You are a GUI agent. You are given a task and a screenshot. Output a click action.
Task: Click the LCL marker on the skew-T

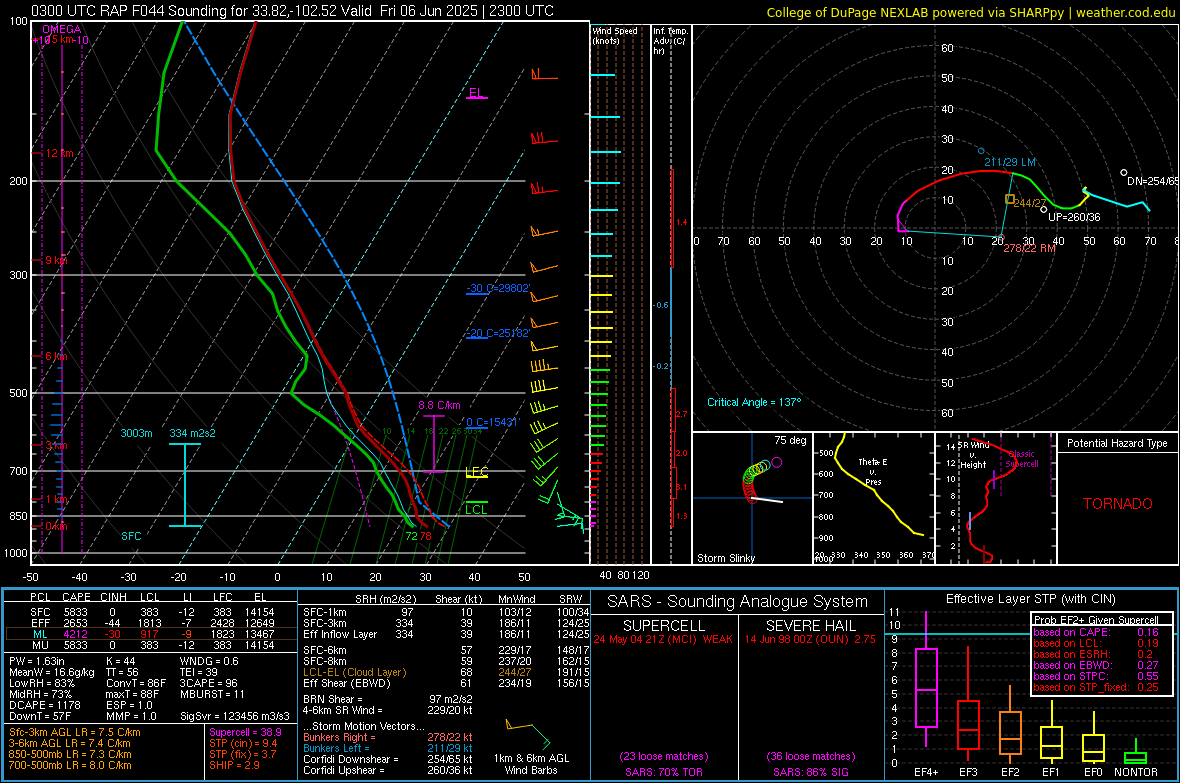[476, 509]
